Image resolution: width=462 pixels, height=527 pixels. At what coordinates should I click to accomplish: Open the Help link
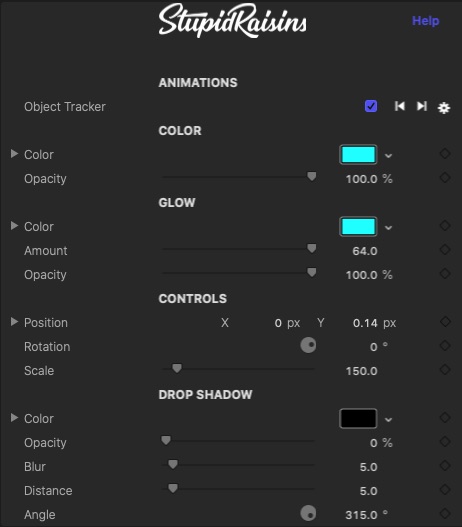pyautogui.click(x=425, y=21)
